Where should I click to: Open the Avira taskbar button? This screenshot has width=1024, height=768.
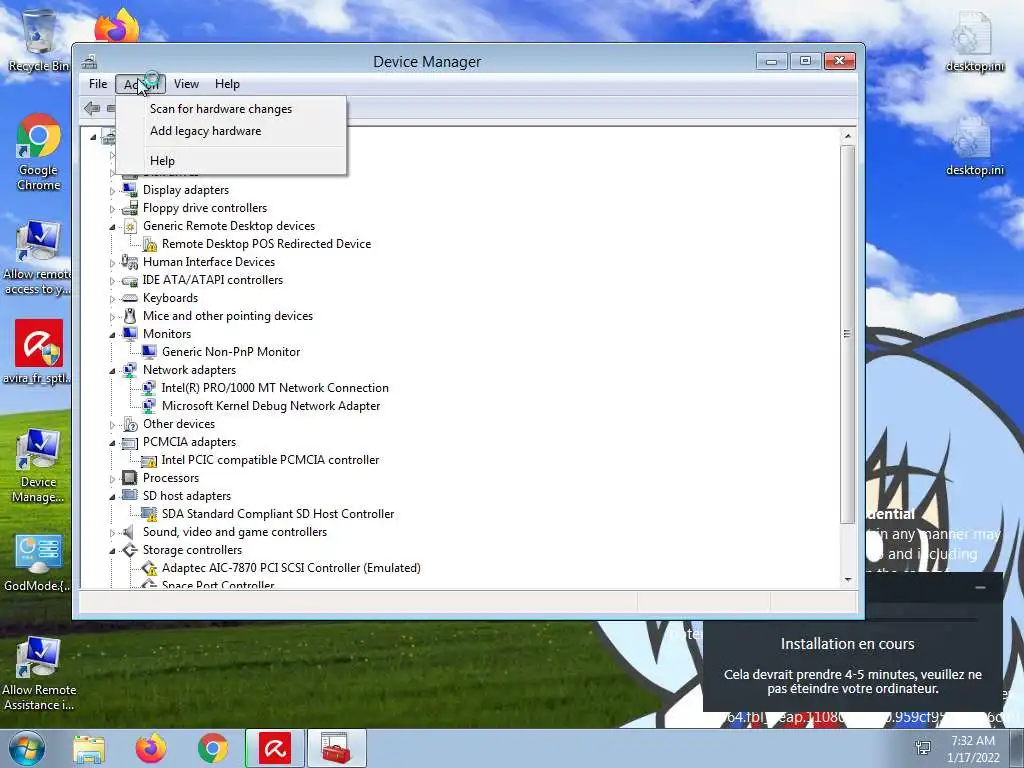pos(274,748)
